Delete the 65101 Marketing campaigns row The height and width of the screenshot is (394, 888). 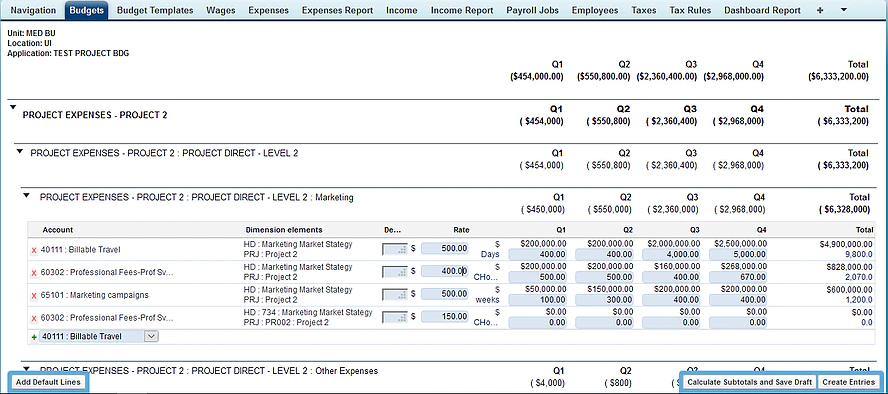(34, 296)
